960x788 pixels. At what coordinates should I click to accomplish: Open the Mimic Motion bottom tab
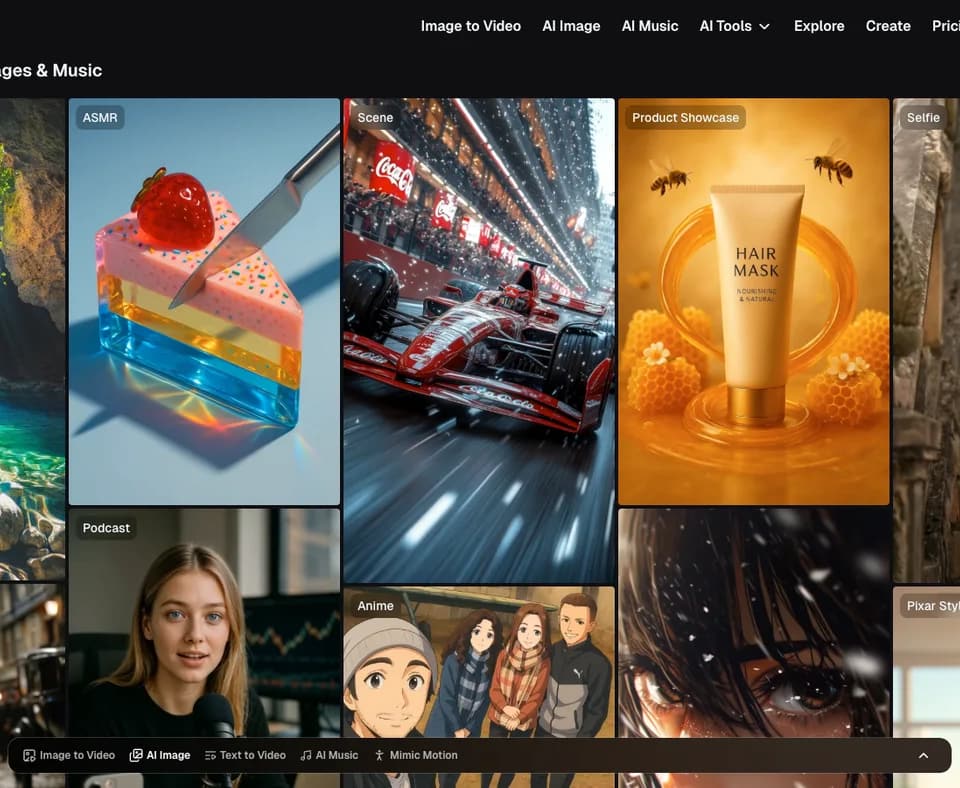click(x=416, y=755)
